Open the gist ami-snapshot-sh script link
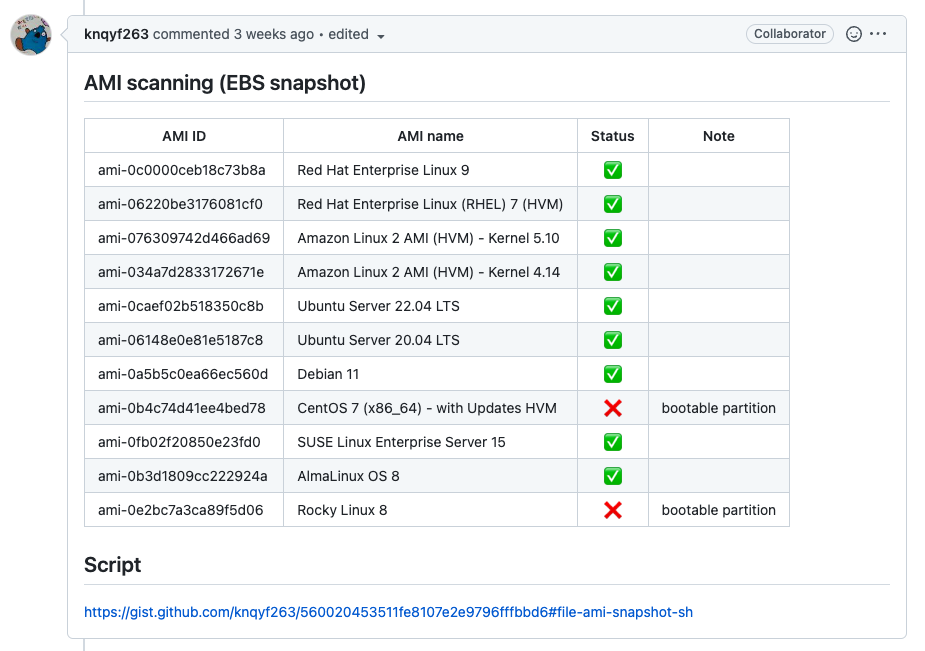Image resolution: width=925 pixels, height=651 pixels. pyautogui.click(x=388, y=612)
